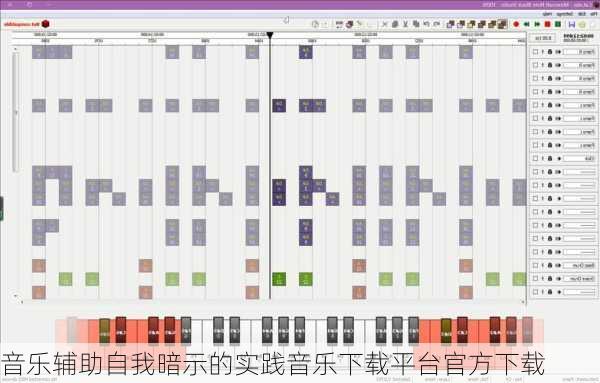Tick the checkbox of the Bass Drum layer
The image size is (600, 383).
(x=535, y=265)
